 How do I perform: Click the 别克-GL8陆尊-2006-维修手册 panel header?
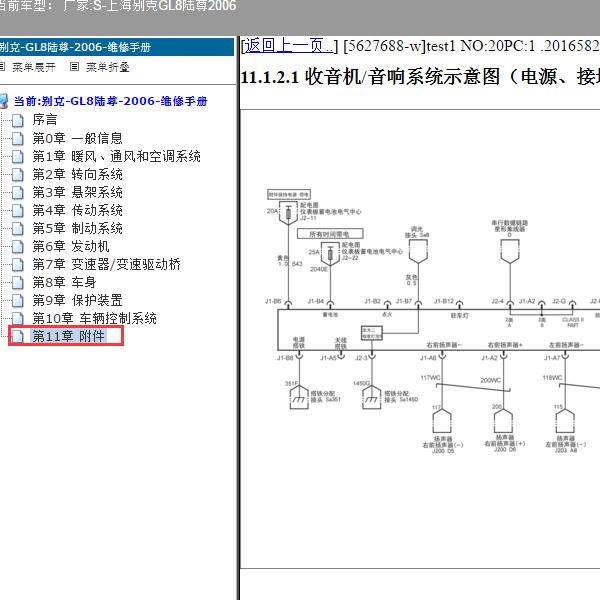coord(117,47)
